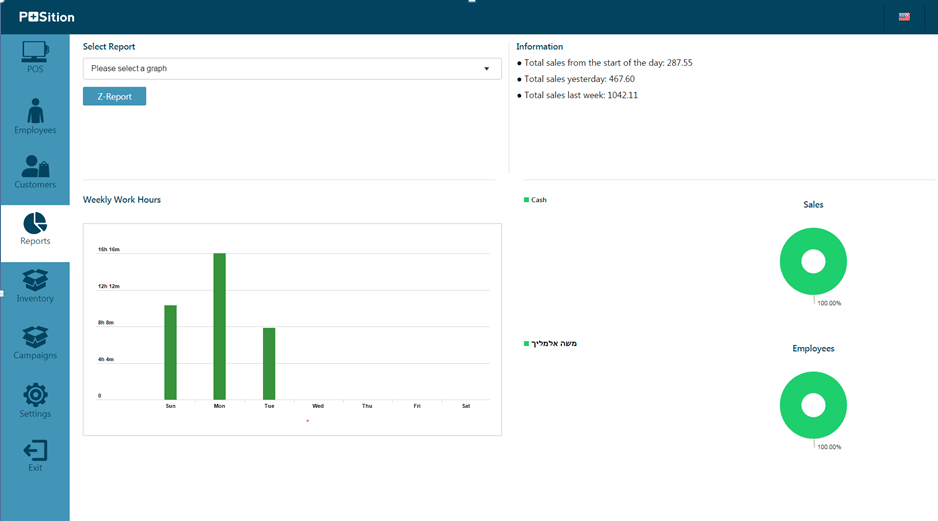This screenshot has width=938, height=521.
Task: Click the Tuesday work hours bar
Action: point(269,363)
